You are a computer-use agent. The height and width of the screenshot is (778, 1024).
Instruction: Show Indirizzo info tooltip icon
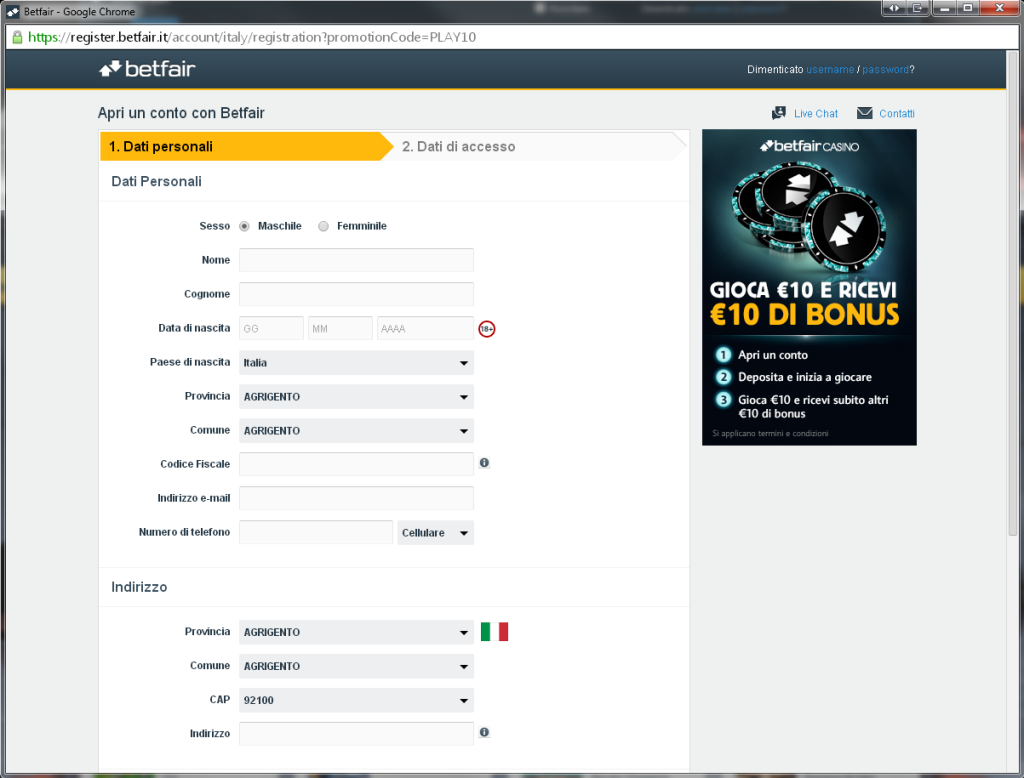pyautogui.click(x=484, y=732)
